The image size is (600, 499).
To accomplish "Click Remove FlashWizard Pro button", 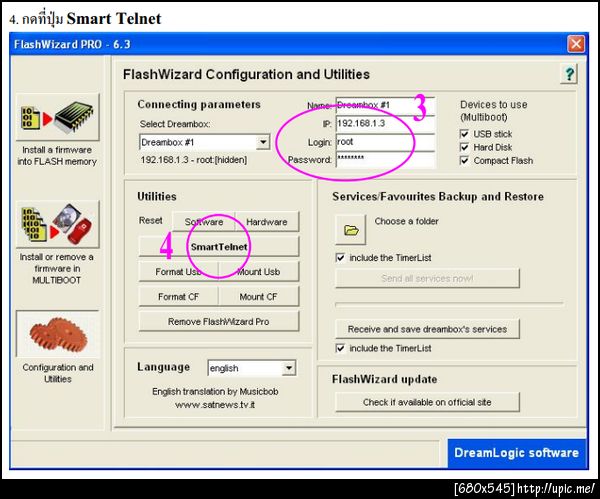I will [219, 321].
